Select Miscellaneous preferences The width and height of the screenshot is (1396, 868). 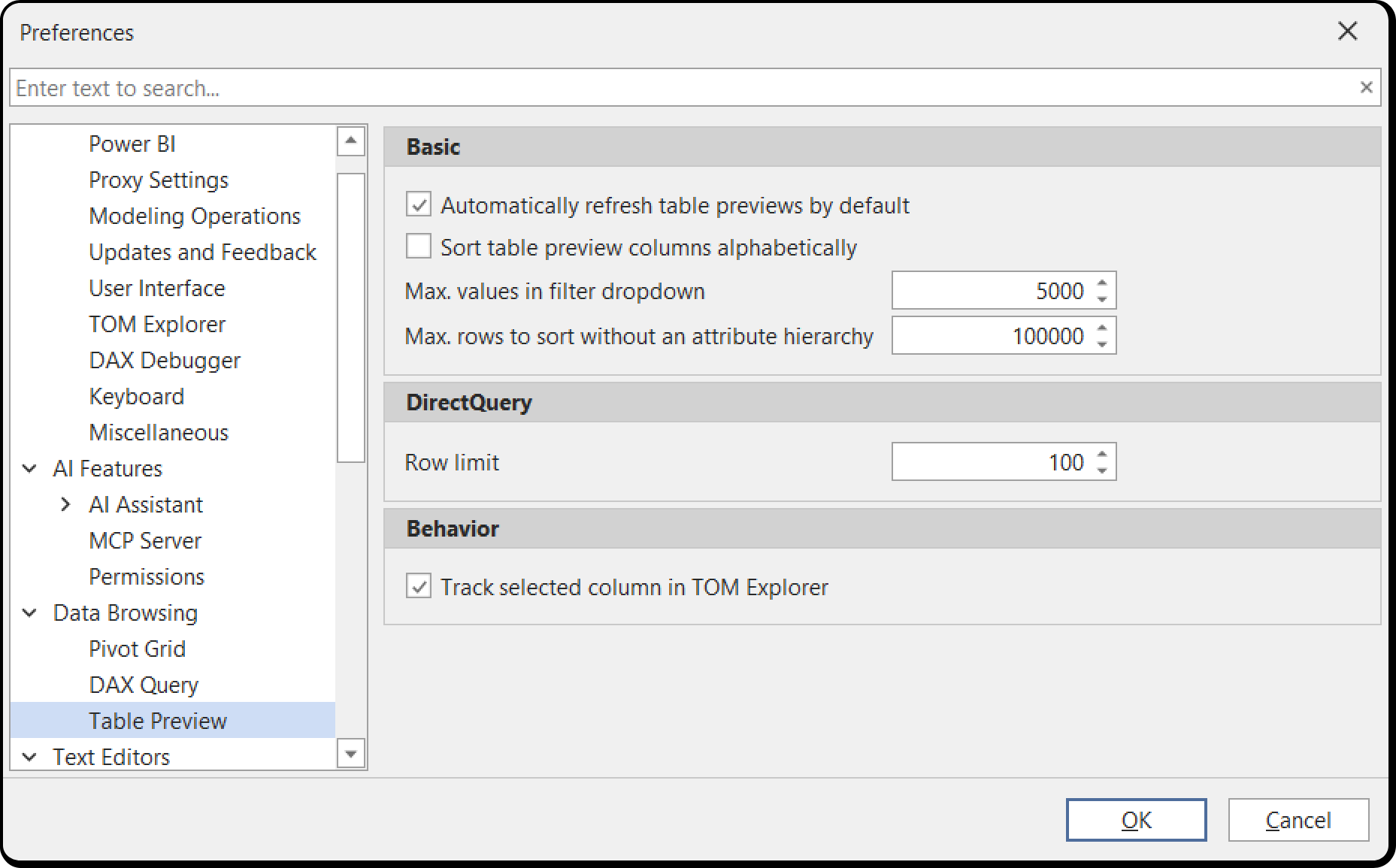pyautogui.click(x=159, y=432)
